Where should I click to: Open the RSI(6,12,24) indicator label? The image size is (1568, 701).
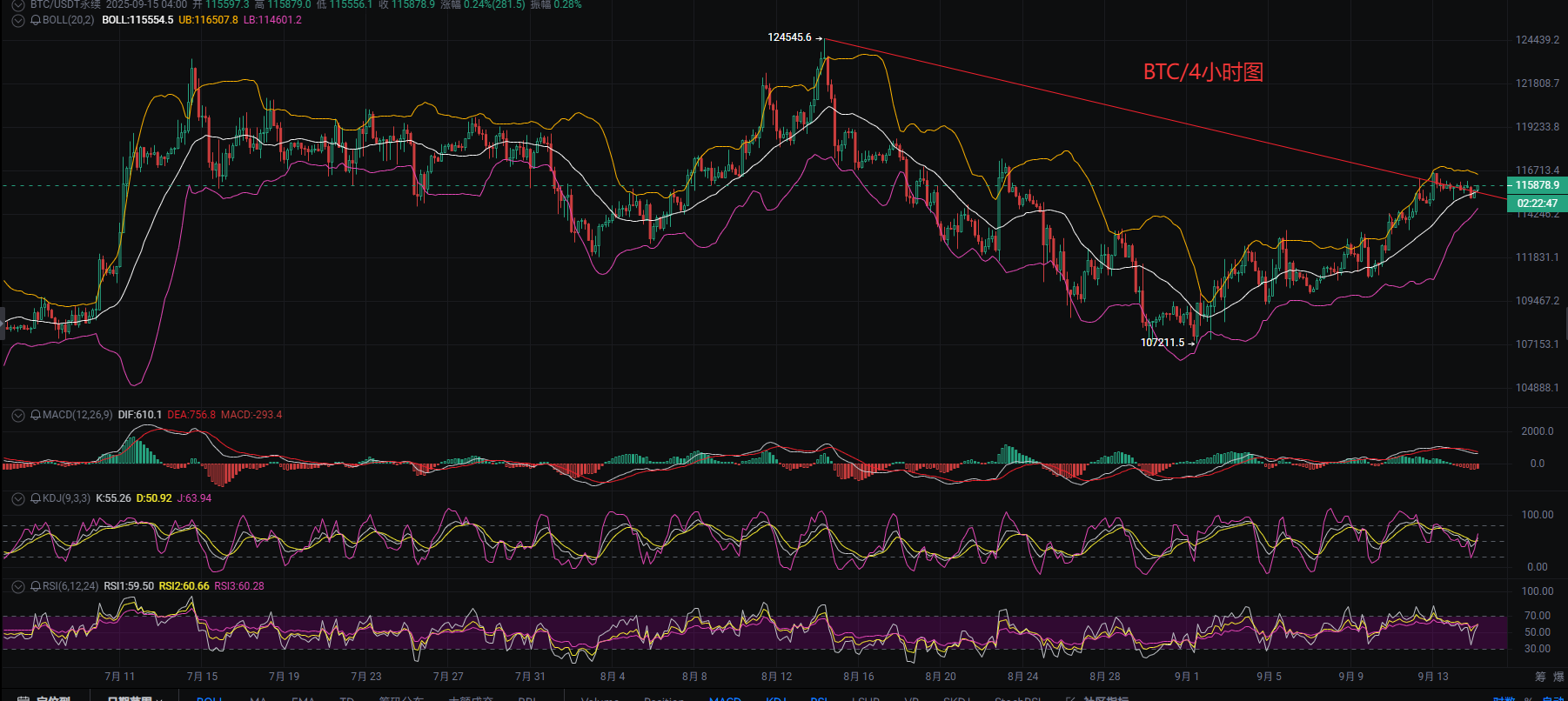click(x=70, y=586)
